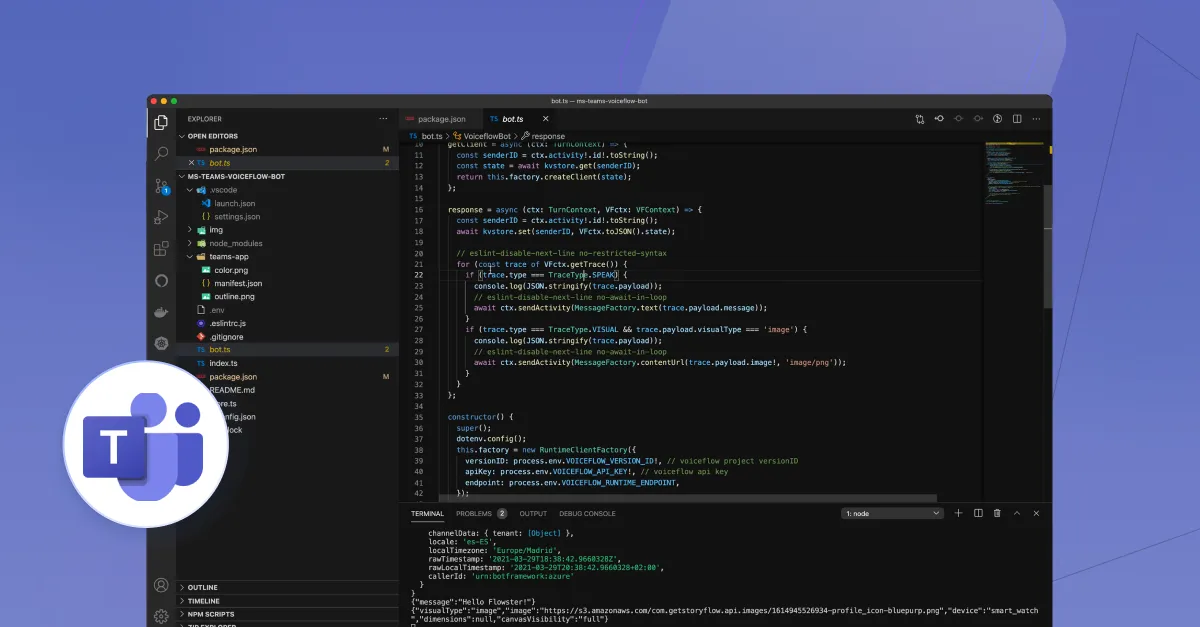Expand the NPM Scripts section

pyautogui.click(x=287, y=614)
